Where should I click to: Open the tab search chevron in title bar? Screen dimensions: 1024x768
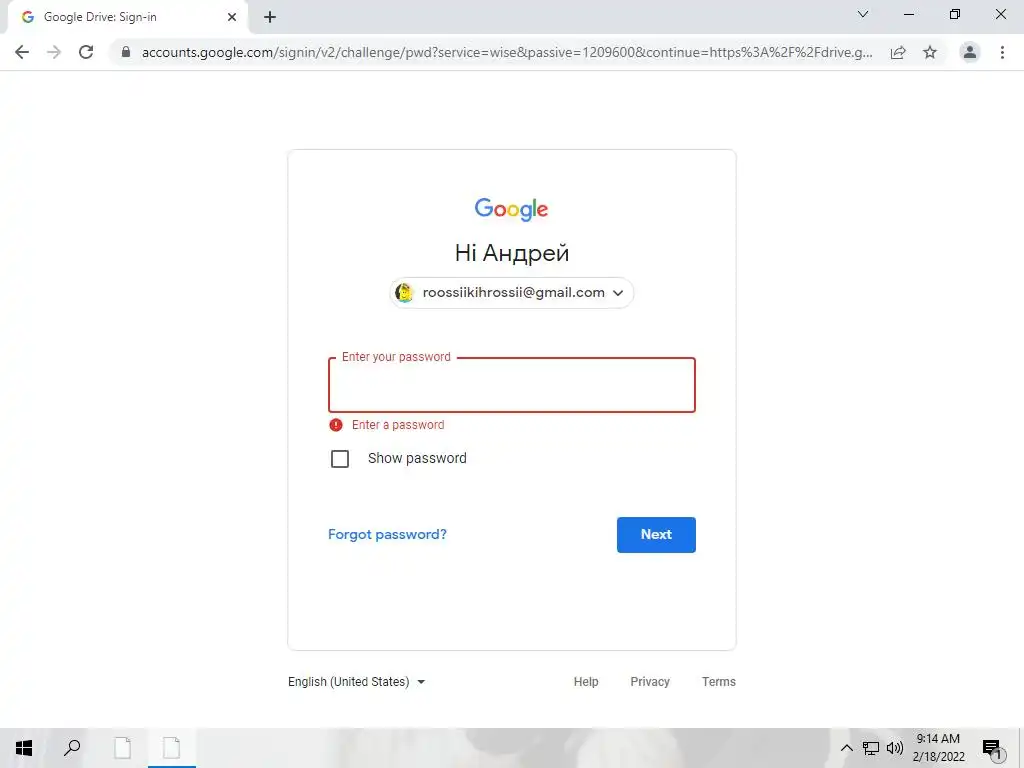[x=863, y=14]
